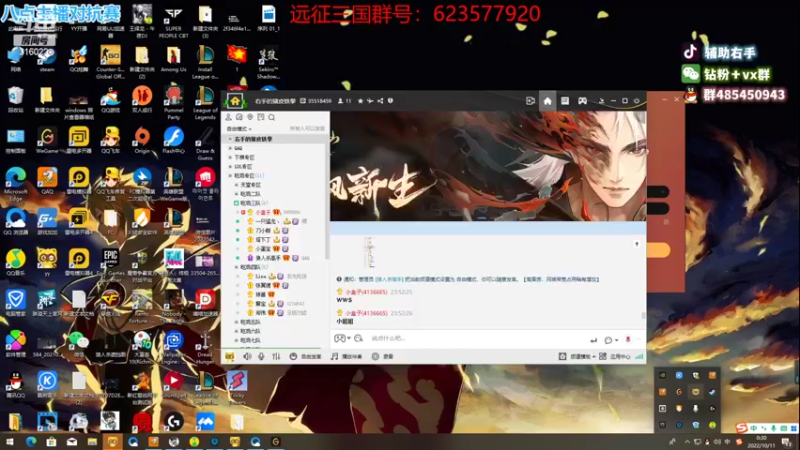
Task: Open audio mixer settings sliders icon
Action: pyautogui.click(x=276, y=356)
